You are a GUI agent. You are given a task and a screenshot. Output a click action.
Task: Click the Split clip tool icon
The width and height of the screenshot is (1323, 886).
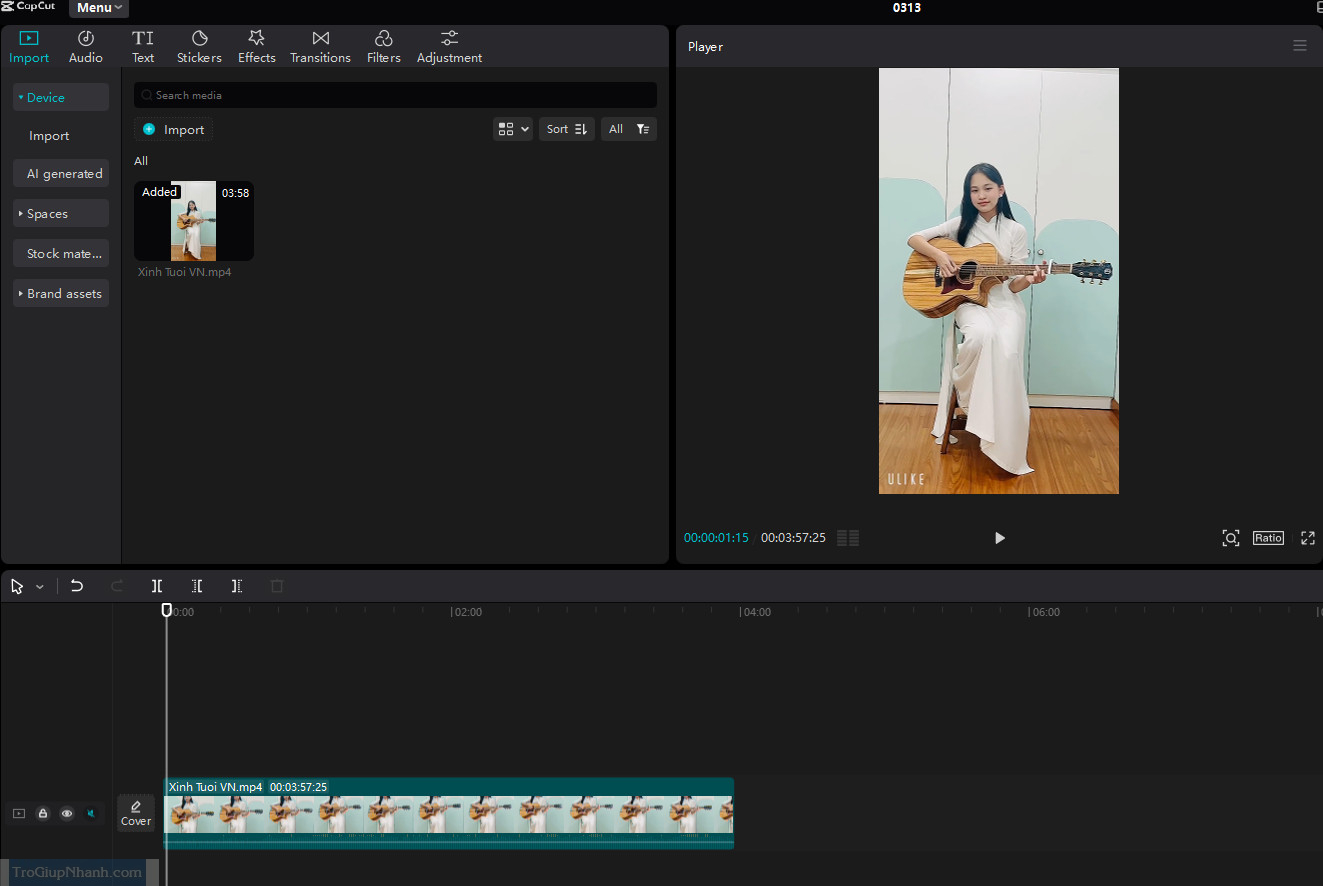[157, 586]
